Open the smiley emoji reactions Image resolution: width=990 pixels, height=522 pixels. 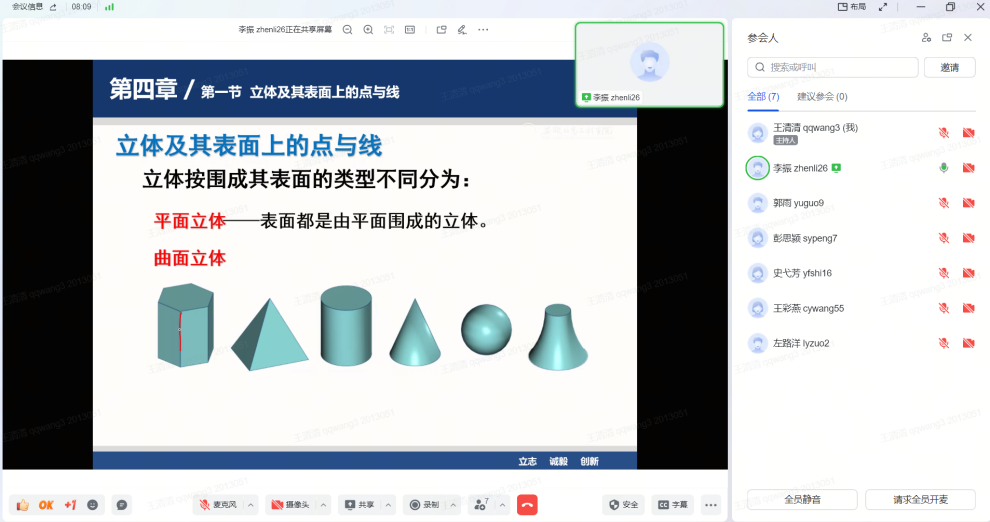93,505
